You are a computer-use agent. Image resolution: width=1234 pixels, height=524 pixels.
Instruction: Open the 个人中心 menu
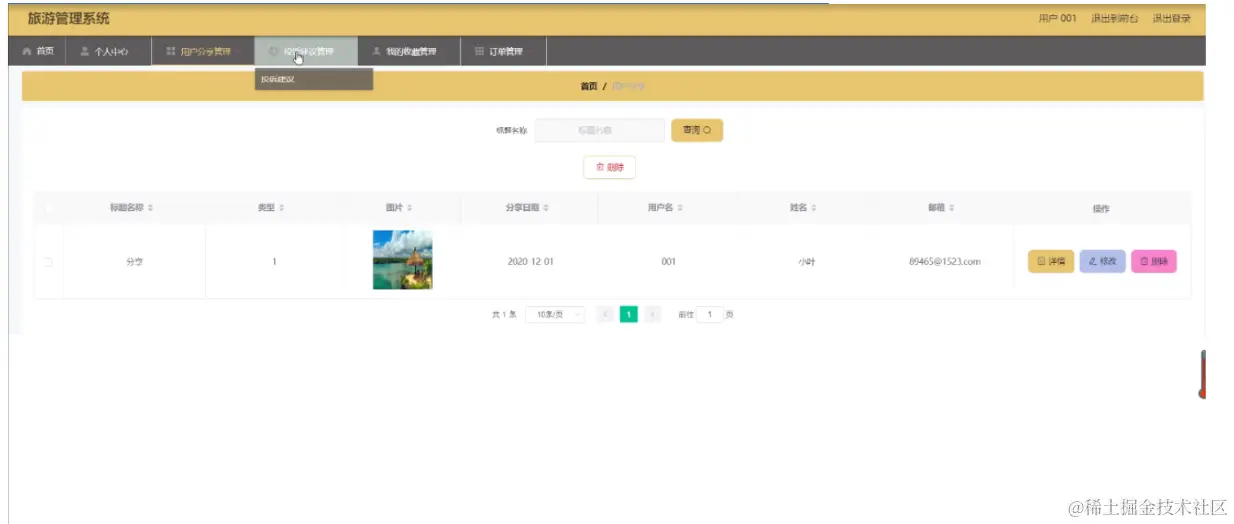click(109, 51)
